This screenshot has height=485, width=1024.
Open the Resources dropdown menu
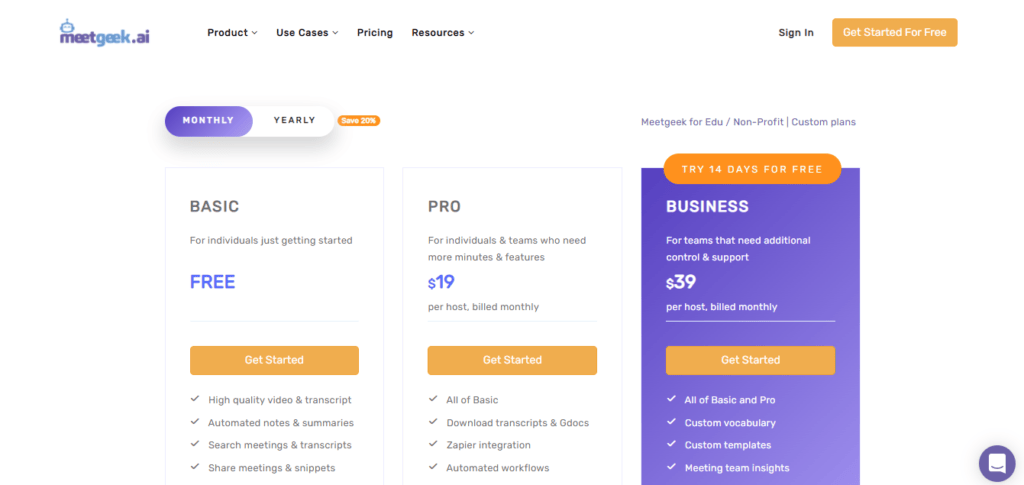click(442, 33)
